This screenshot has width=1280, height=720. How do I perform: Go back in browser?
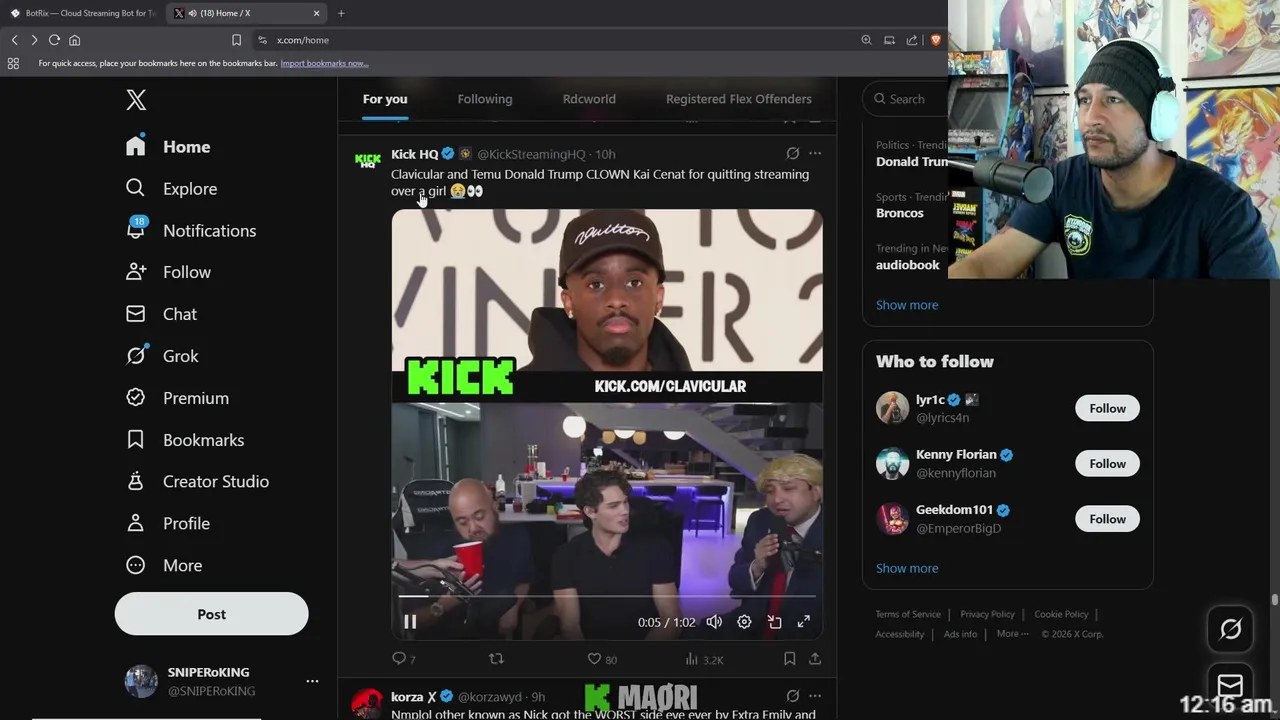[x=14, y=40]
